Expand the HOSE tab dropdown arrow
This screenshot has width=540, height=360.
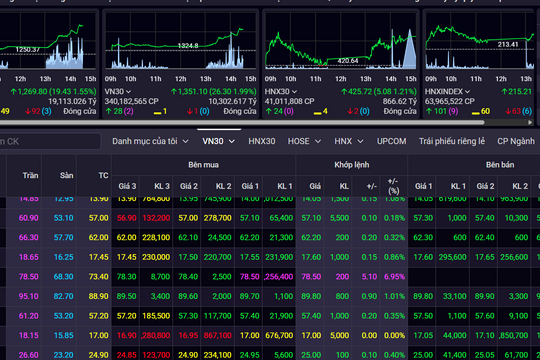pos(318,142)
